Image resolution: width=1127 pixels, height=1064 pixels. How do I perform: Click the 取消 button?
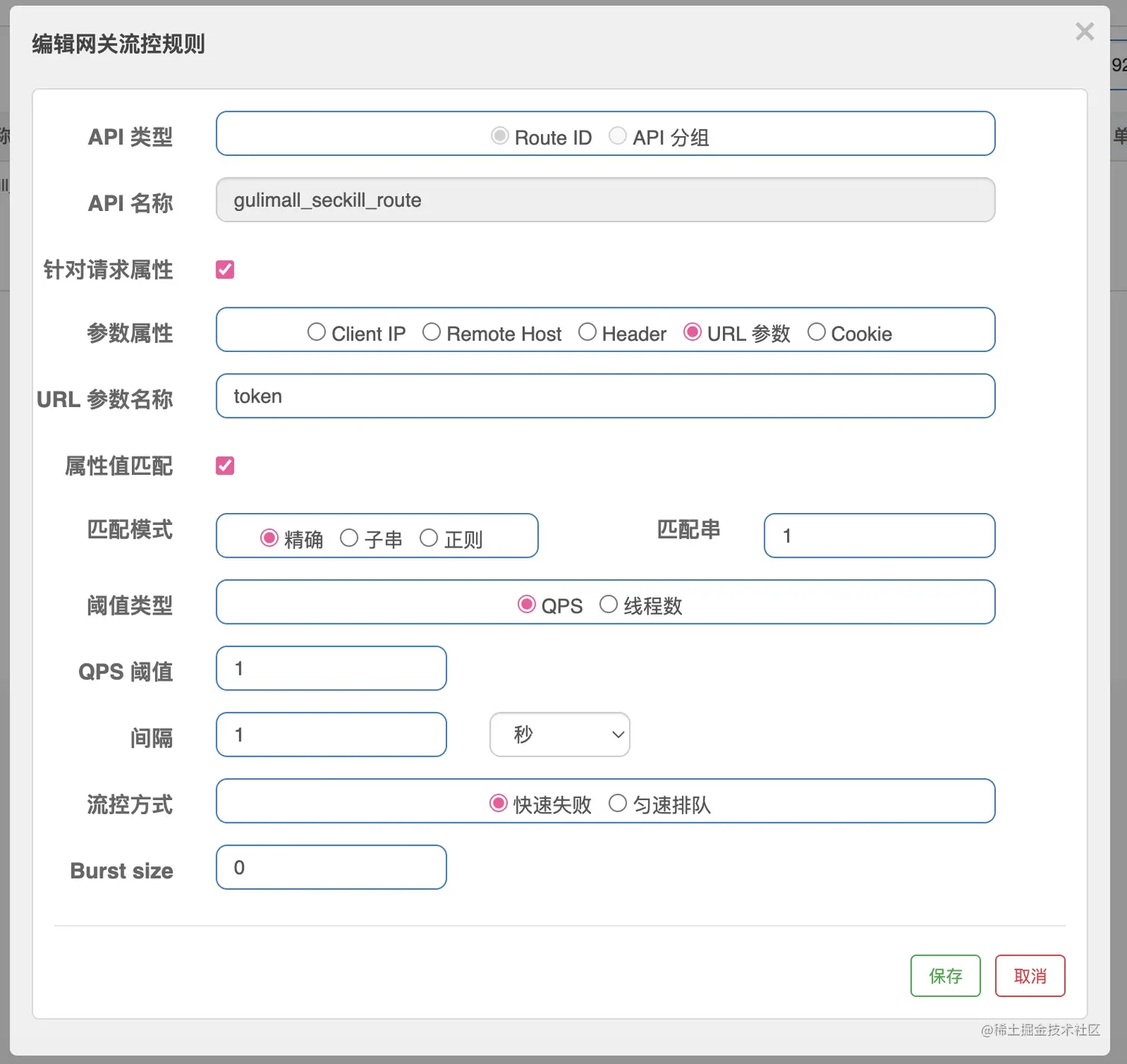point(1030,975)
